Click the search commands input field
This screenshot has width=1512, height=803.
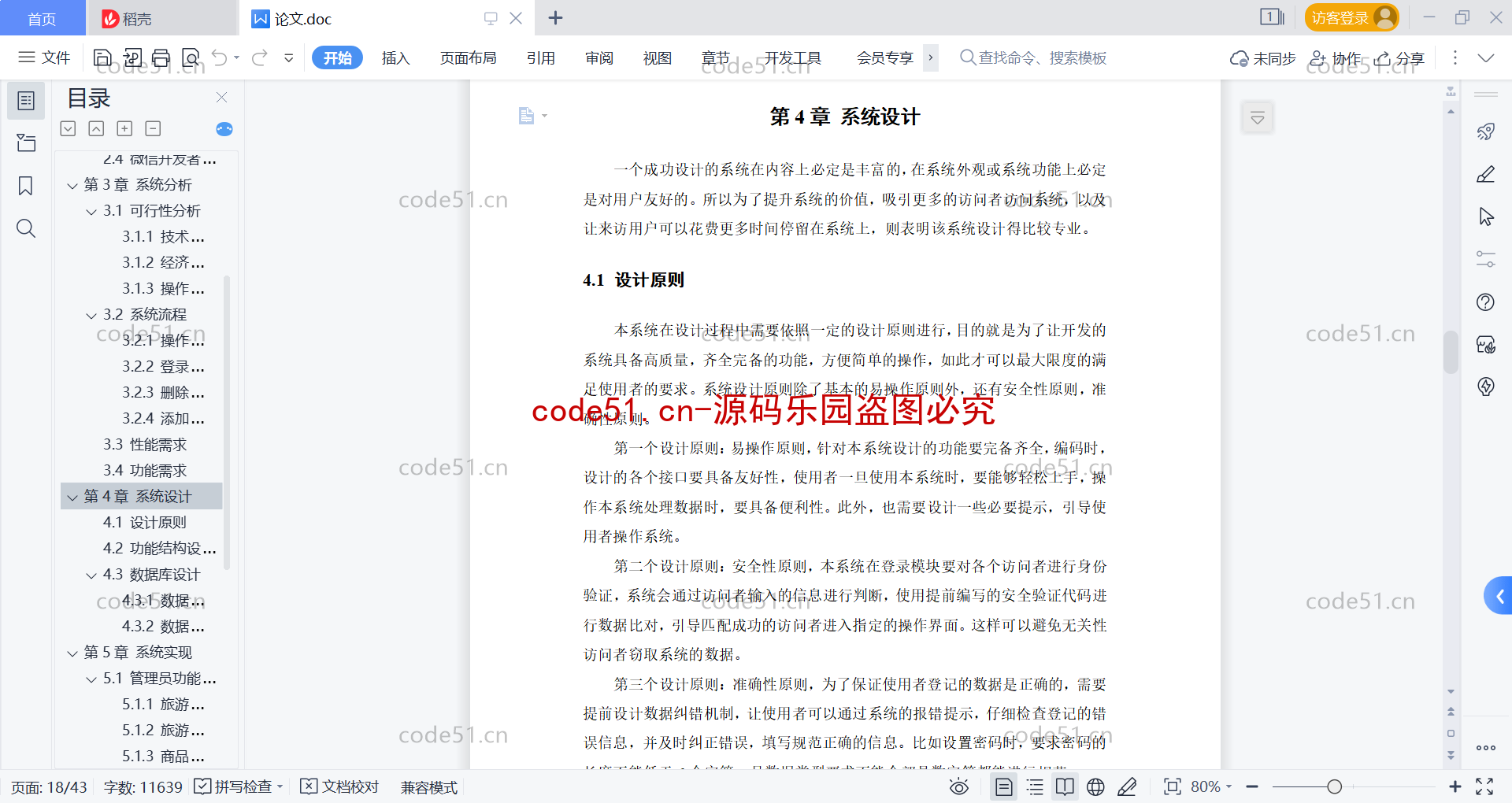[1033, 57]
